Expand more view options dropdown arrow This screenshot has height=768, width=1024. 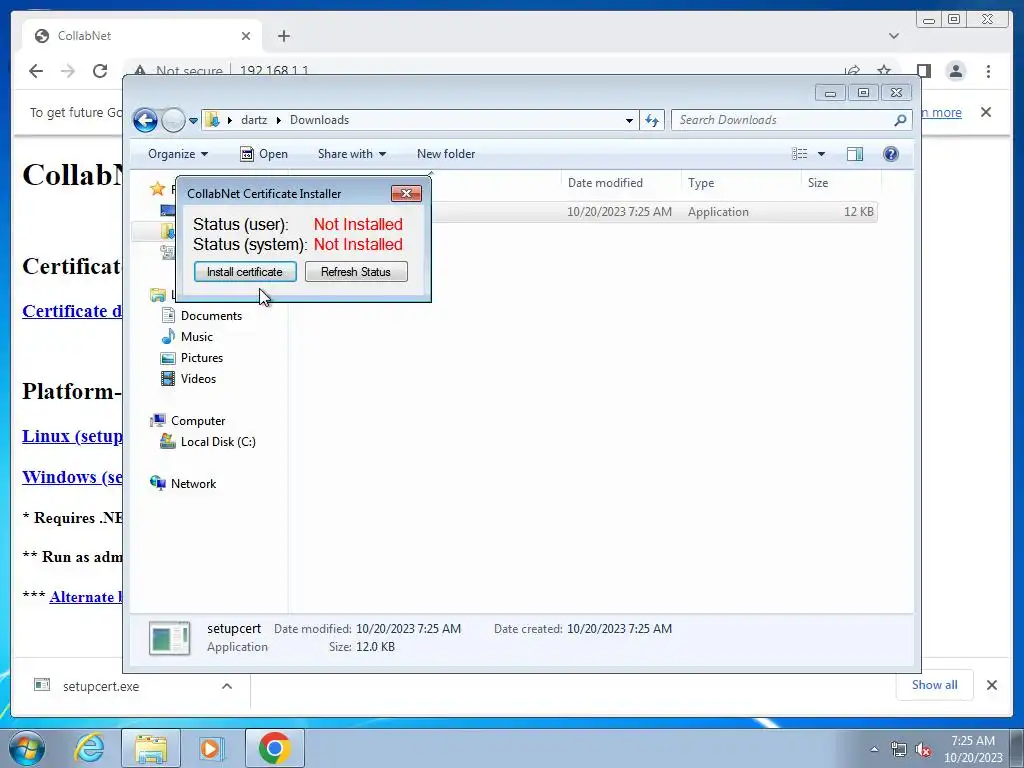tap(822, 154)
